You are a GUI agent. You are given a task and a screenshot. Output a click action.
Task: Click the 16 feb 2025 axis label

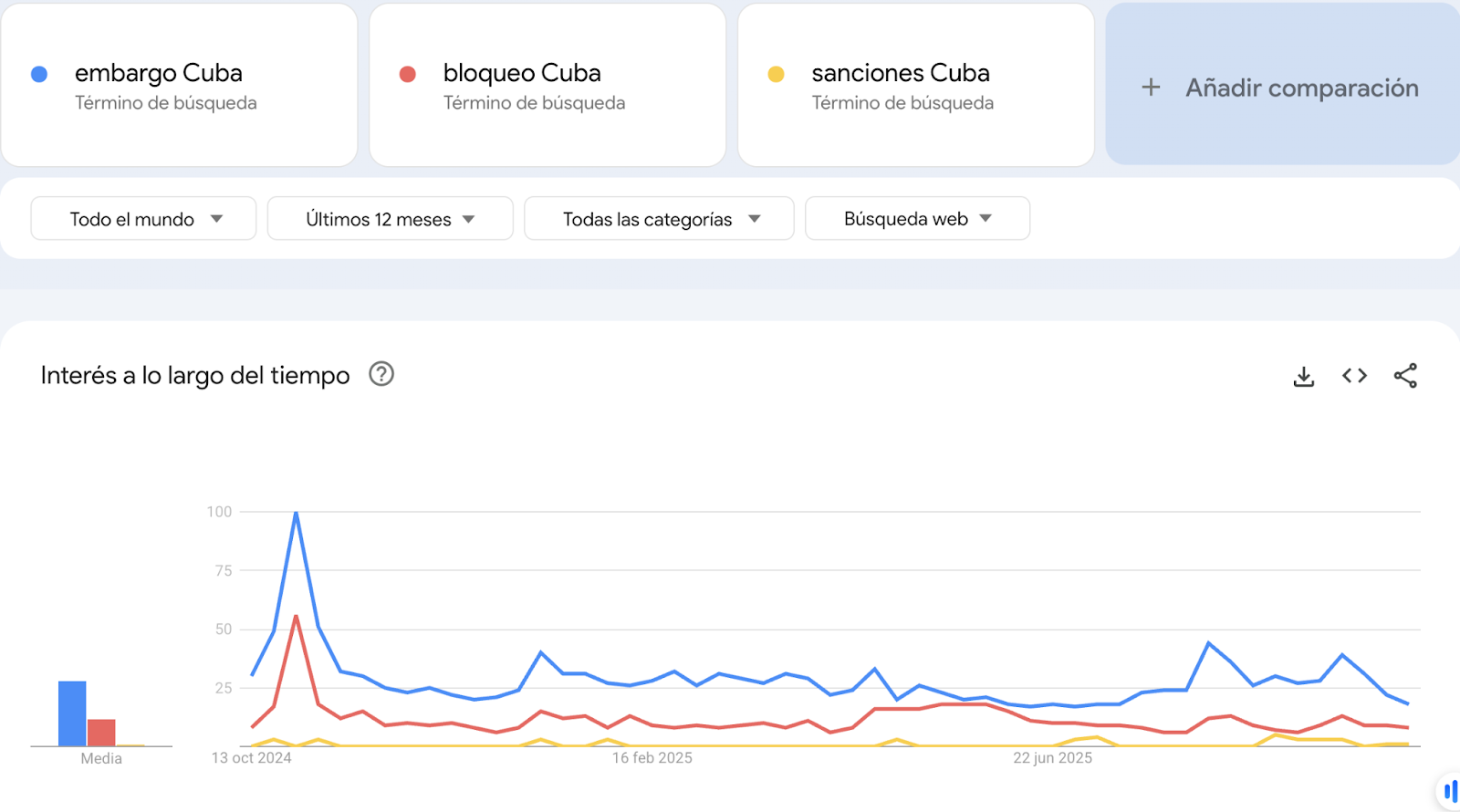coord(652,758)
